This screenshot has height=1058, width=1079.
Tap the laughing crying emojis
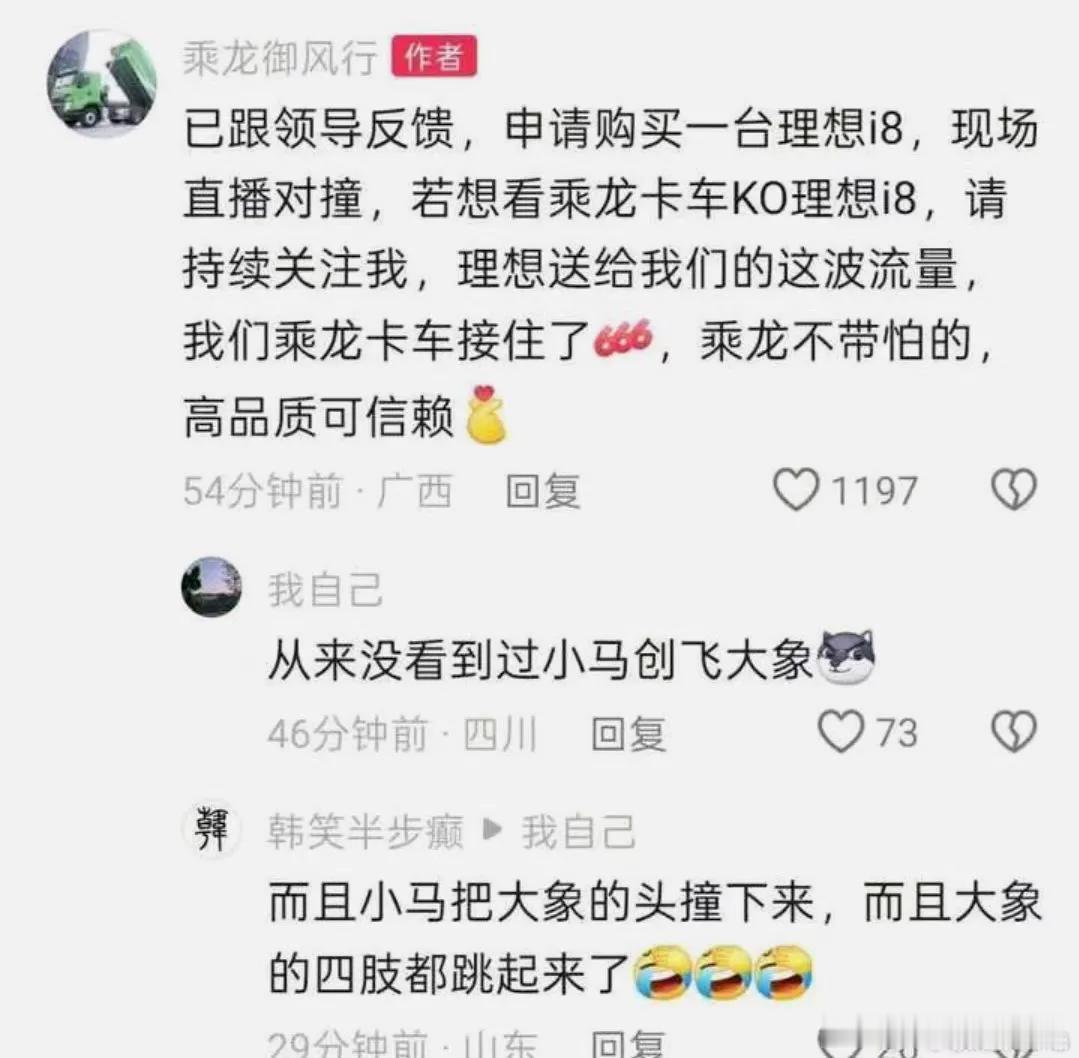pyautogui.click(x=723, y=972)
